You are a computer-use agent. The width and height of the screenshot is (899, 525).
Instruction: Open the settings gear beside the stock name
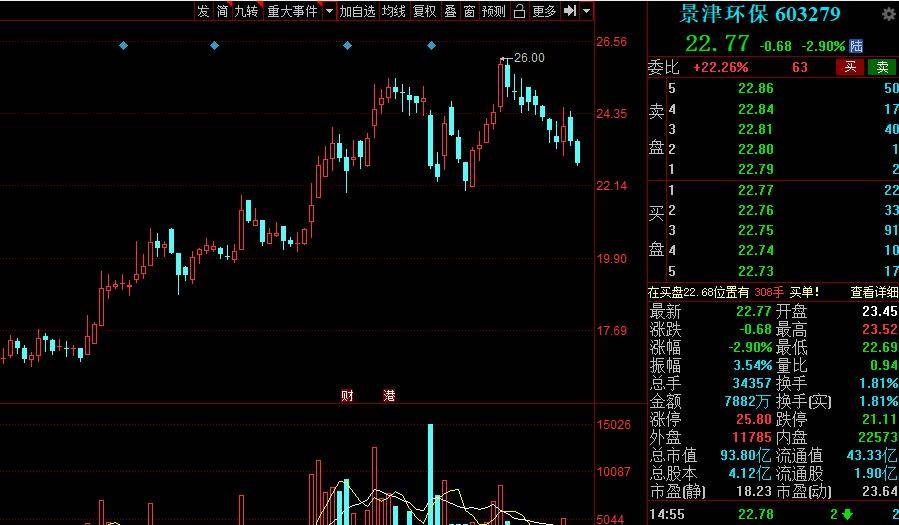click(888, 15)
